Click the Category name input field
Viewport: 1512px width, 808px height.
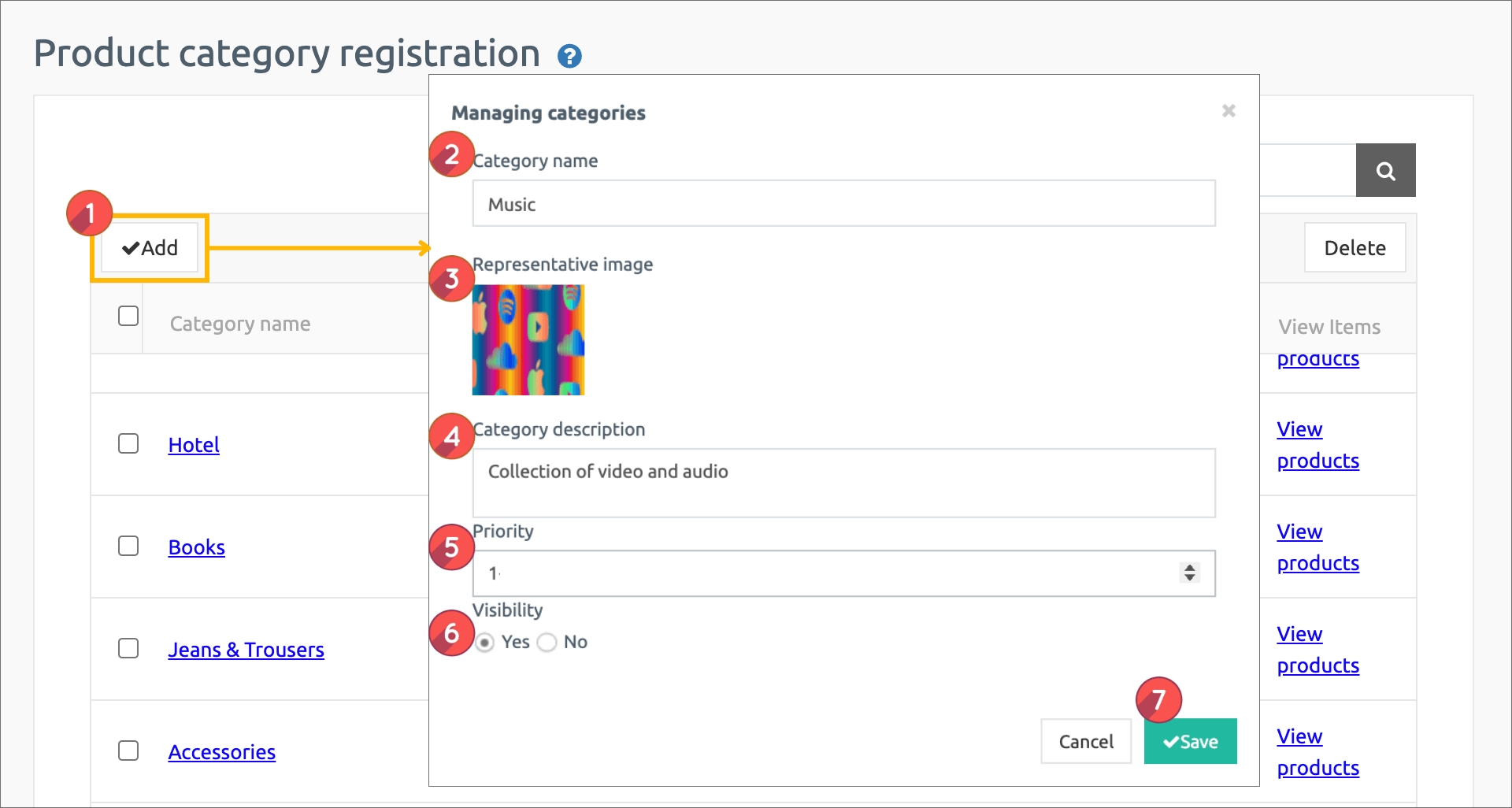(843, 204)
